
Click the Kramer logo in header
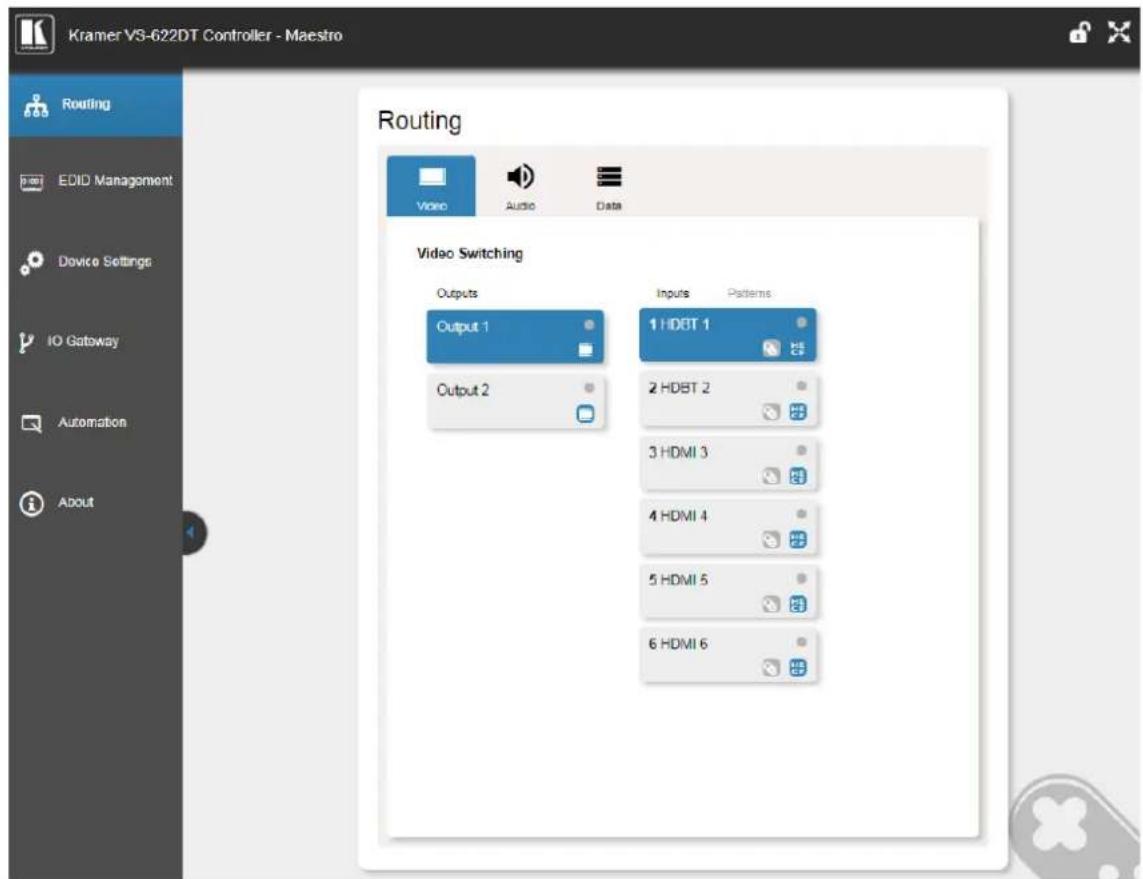click(34, 34)
